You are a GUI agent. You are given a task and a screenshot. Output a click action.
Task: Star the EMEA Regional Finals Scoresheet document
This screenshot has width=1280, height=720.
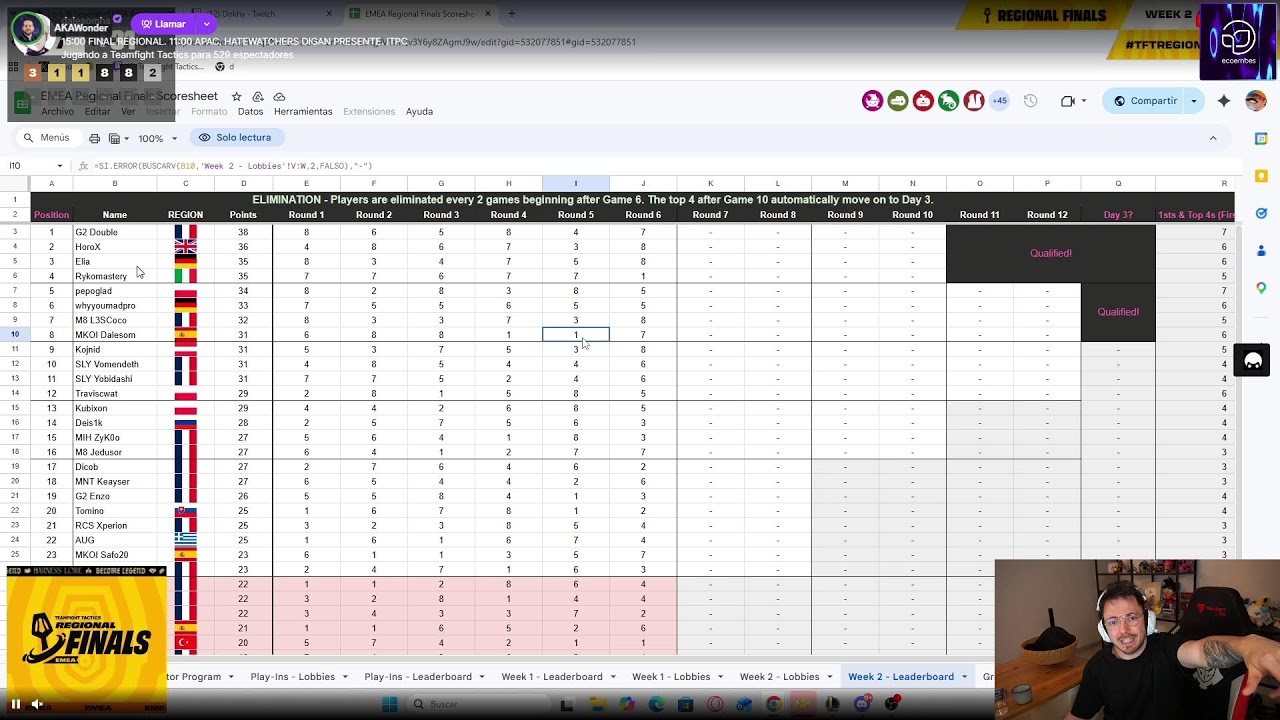[236, 96]
